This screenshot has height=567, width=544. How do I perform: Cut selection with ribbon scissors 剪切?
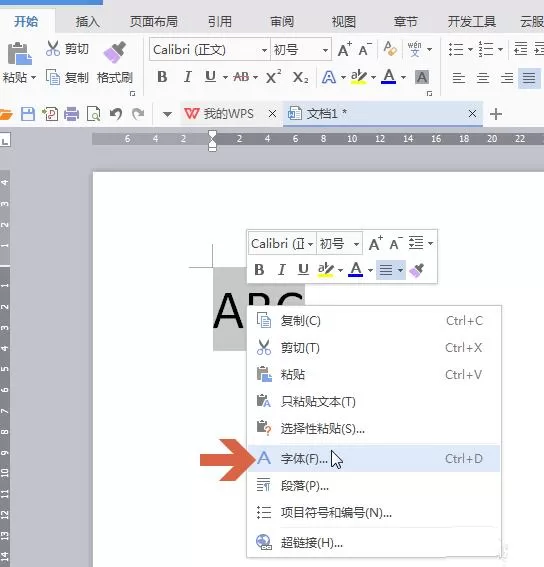[x=67, y=48]
